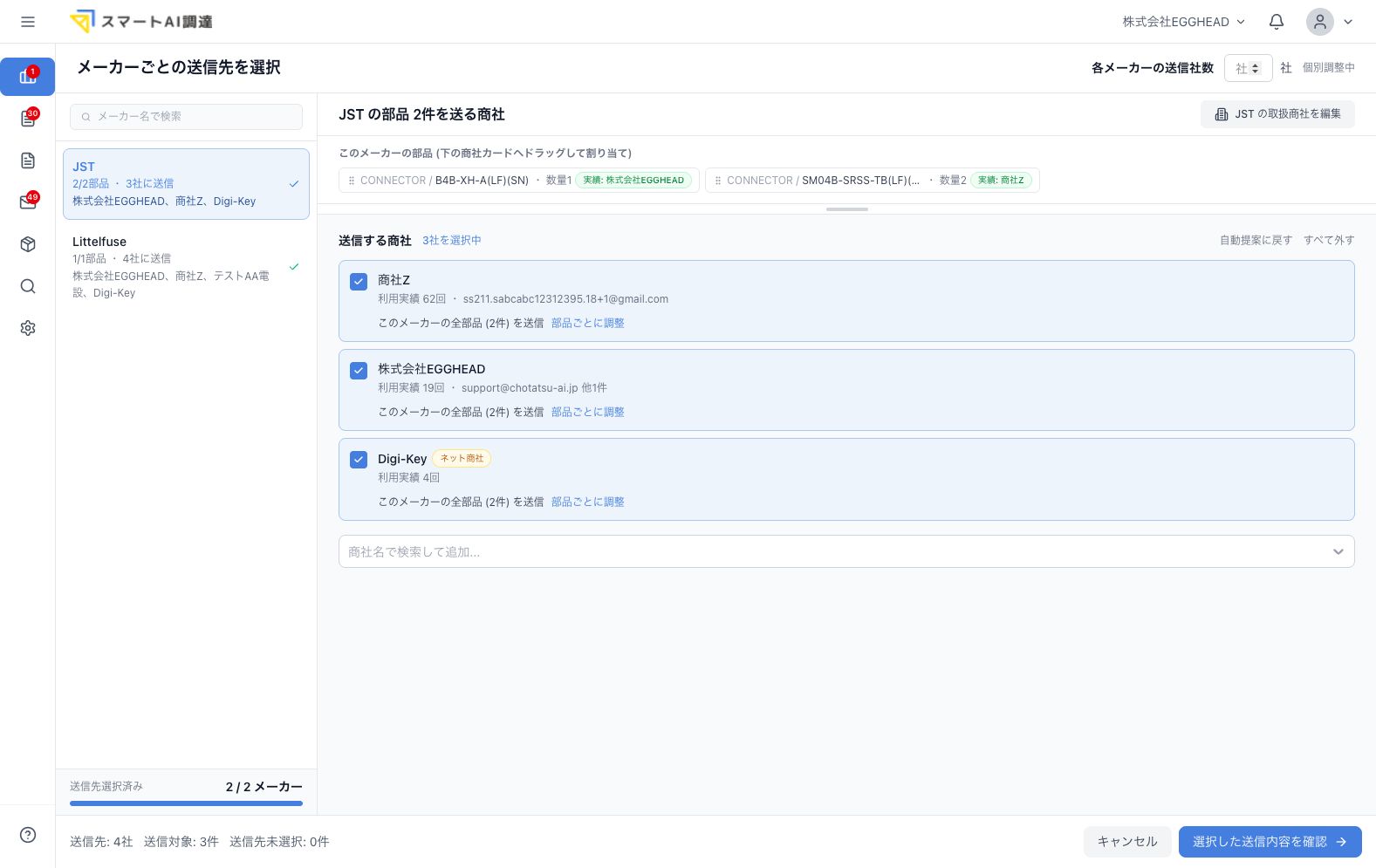Click the ss211.sabcabc12312395.18+1@gmail.com address
Screen dimensions: 1376x868
pyautogui.click(x=565, y=299)
